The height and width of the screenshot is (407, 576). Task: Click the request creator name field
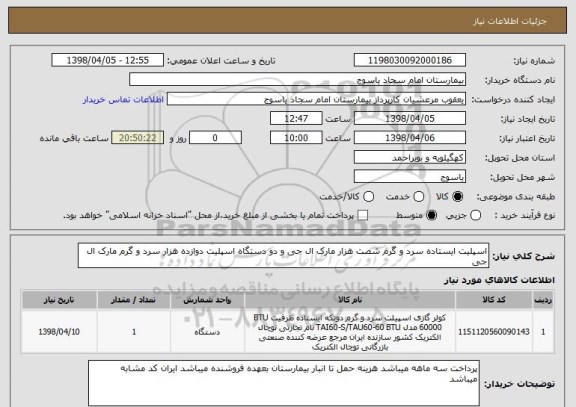[x=316, y=99]
